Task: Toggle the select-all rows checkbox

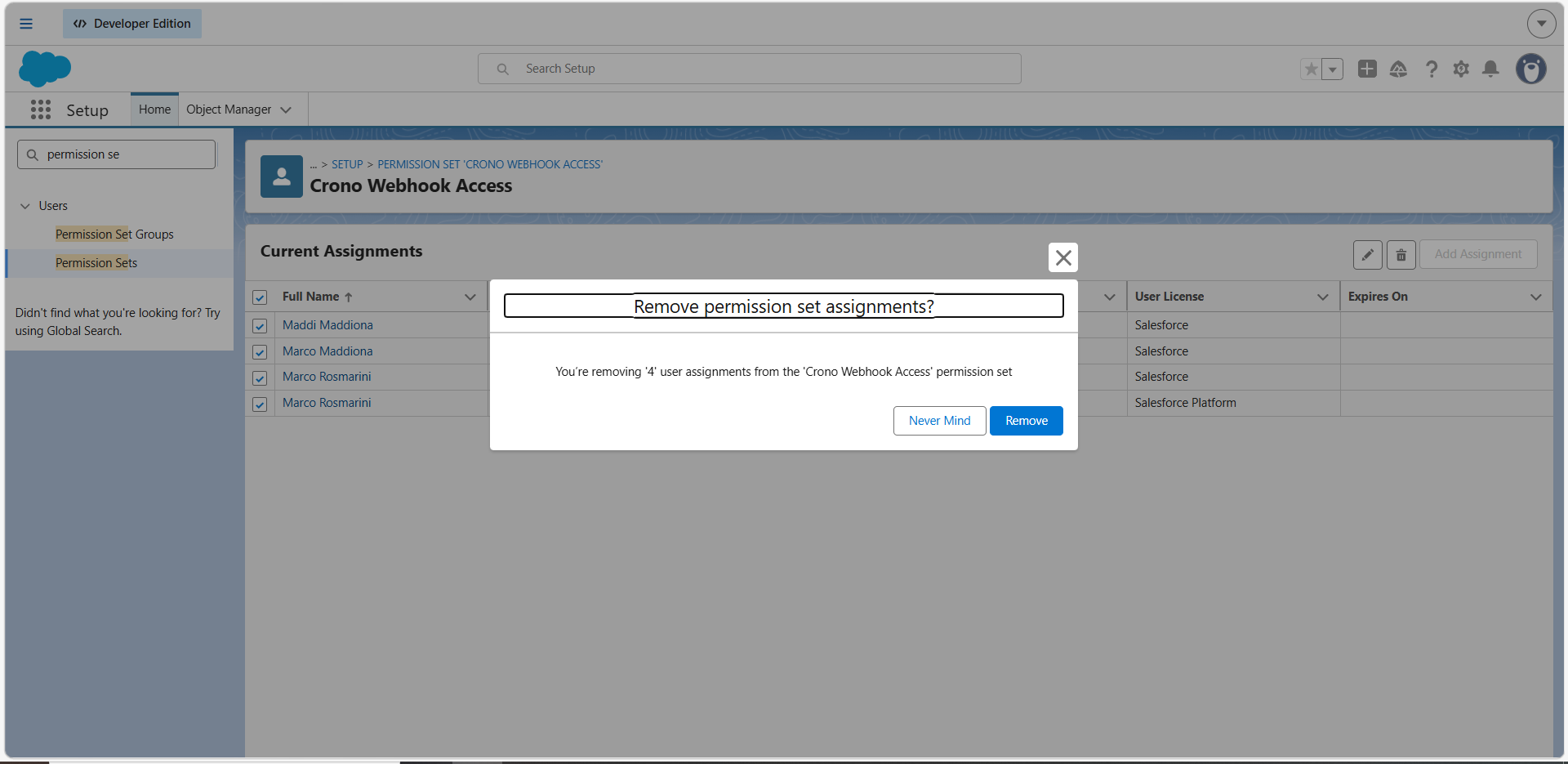Action: coord(260,297)
